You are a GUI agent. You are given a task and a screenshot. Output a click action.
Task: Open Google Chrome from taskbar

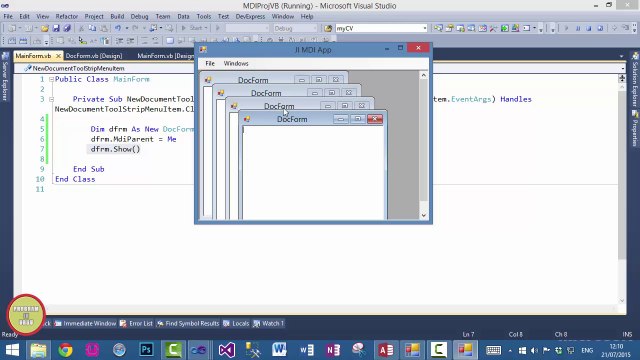click(x=65, y=350)
